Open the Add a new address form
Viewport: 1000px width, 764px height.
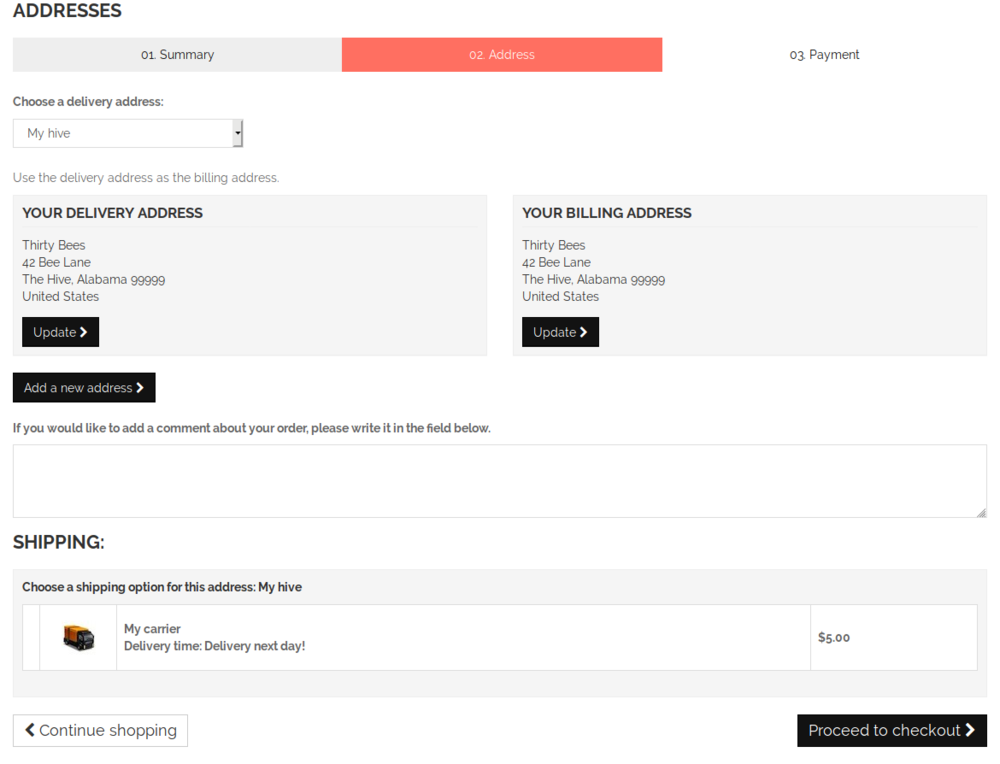pos(84,387)
